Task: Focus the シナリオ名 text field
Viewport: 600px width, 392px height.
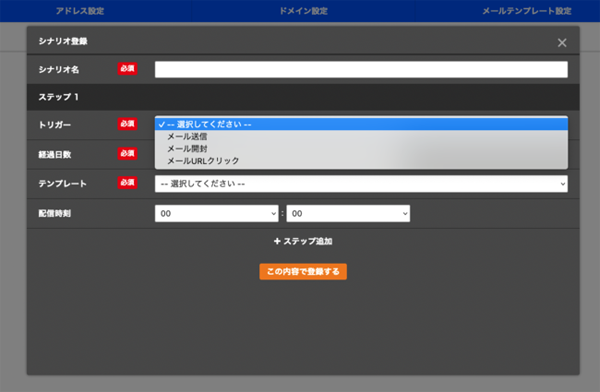Action: 361,70
